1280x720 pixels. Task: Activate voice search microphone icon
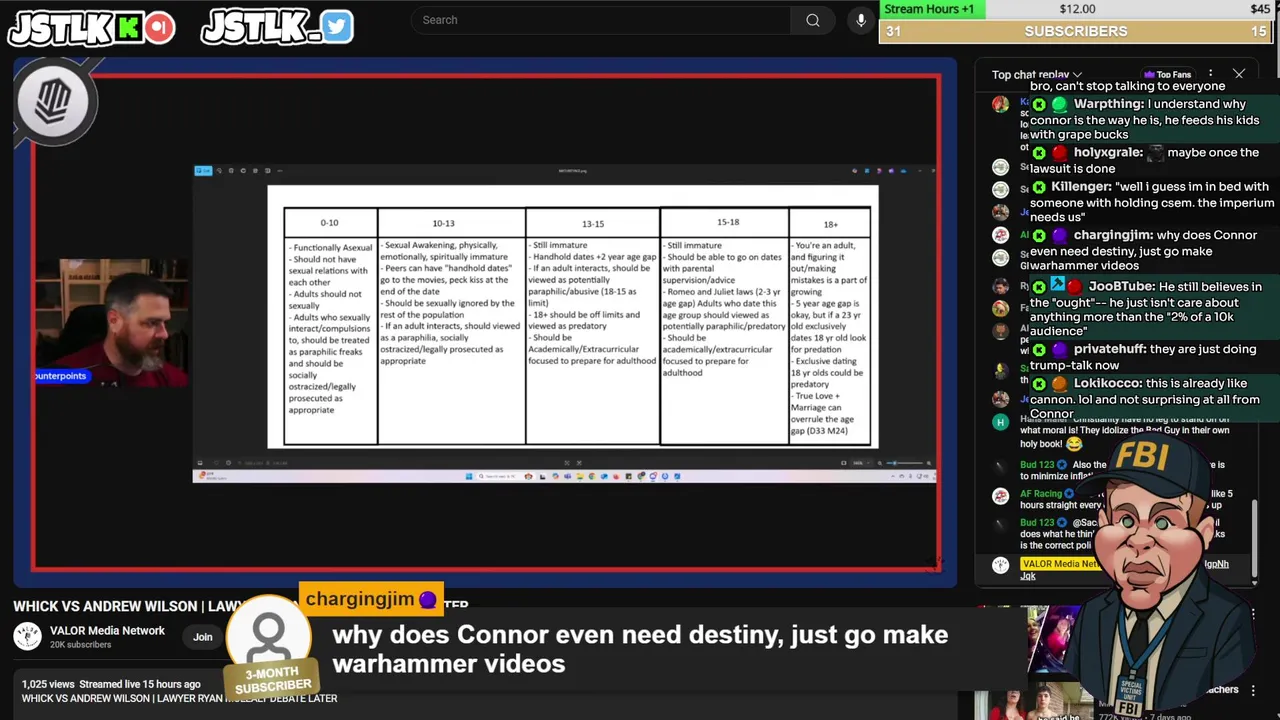point(861,20)
